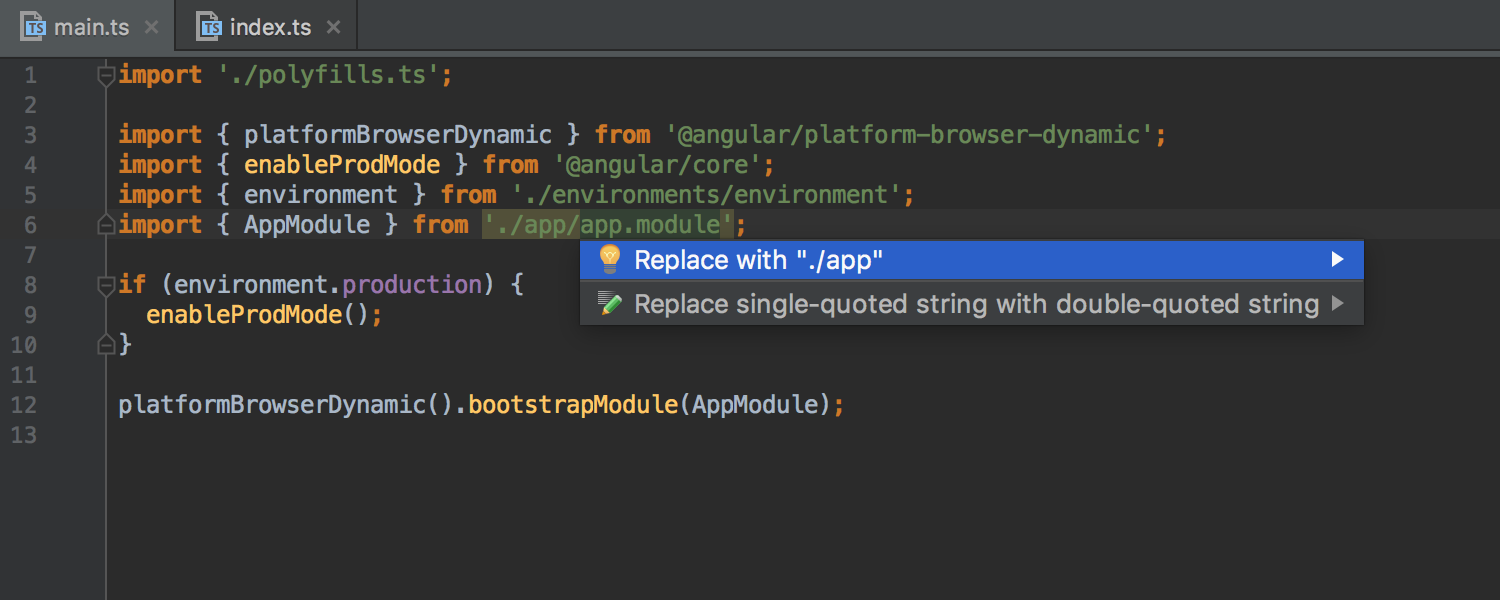Select Replace single-quoted string with double-quoted string
This screenshot has height=600, width=1500.
972,303
